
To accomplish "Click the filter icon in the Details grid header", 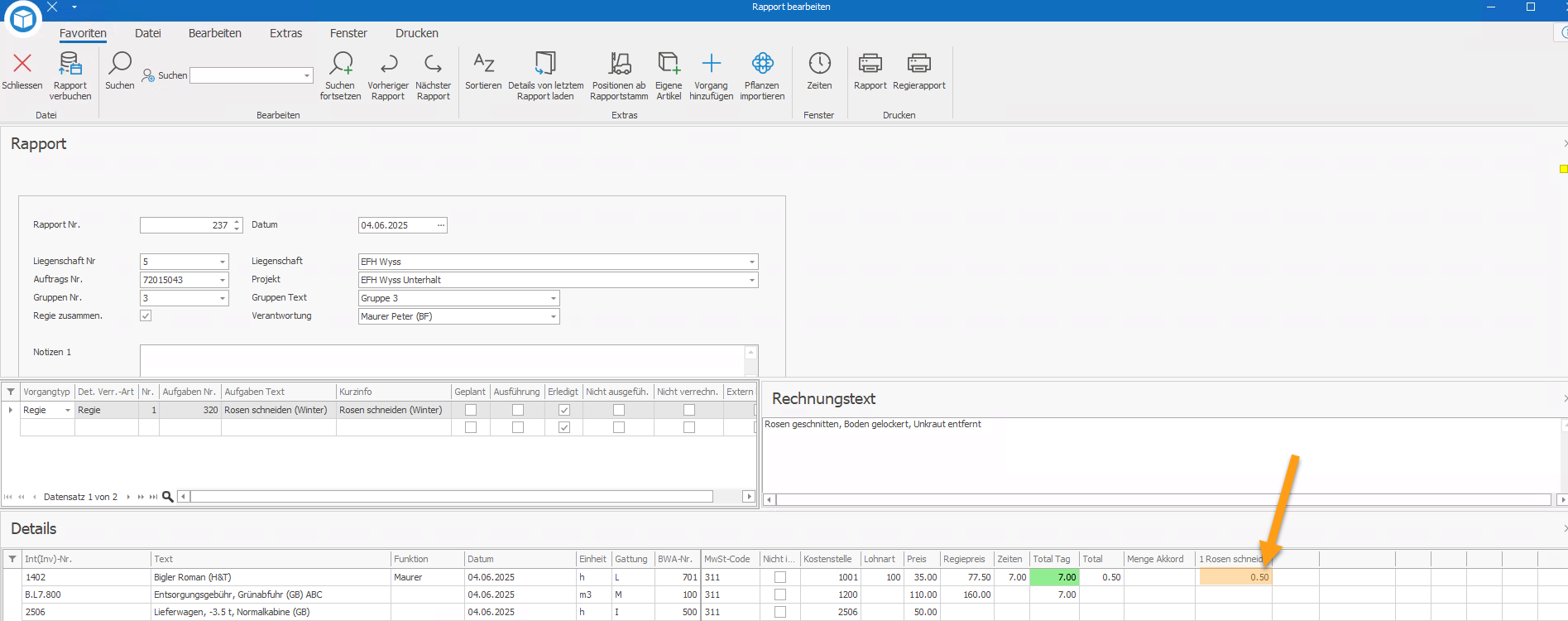I will [12, 559].
